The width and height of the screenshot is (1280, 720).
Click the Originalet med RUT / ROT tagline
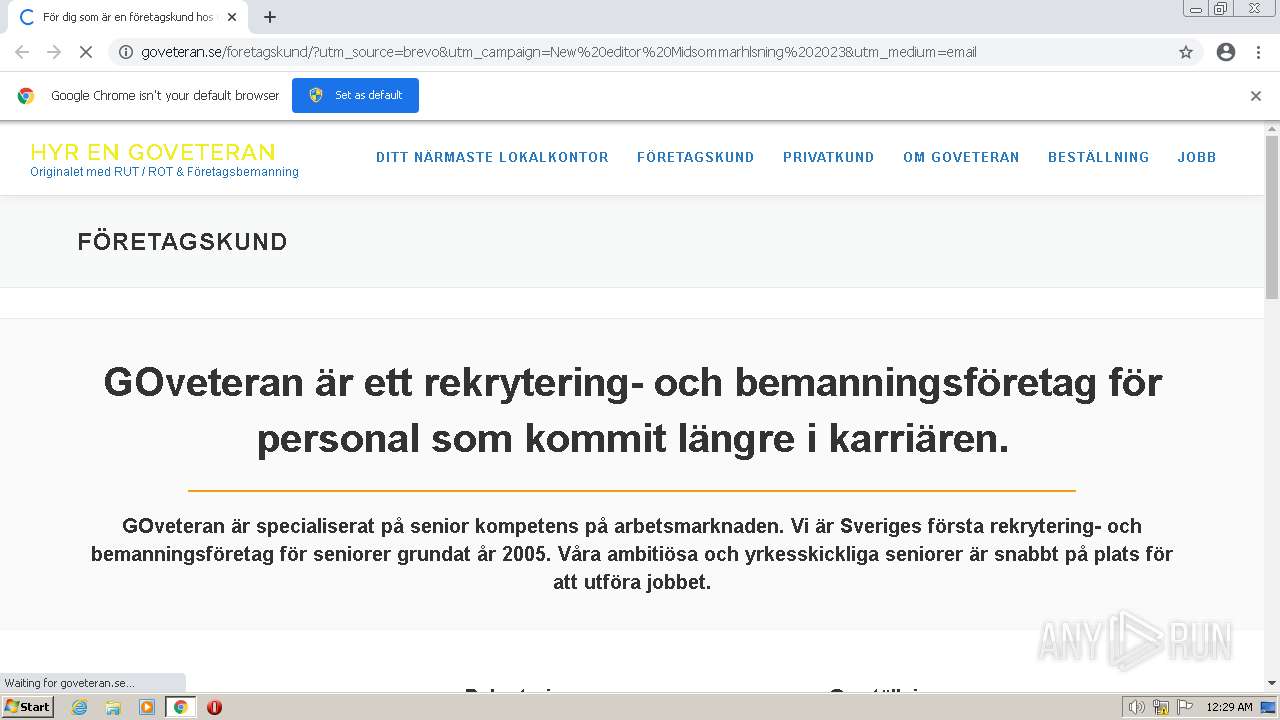(164, 172)
